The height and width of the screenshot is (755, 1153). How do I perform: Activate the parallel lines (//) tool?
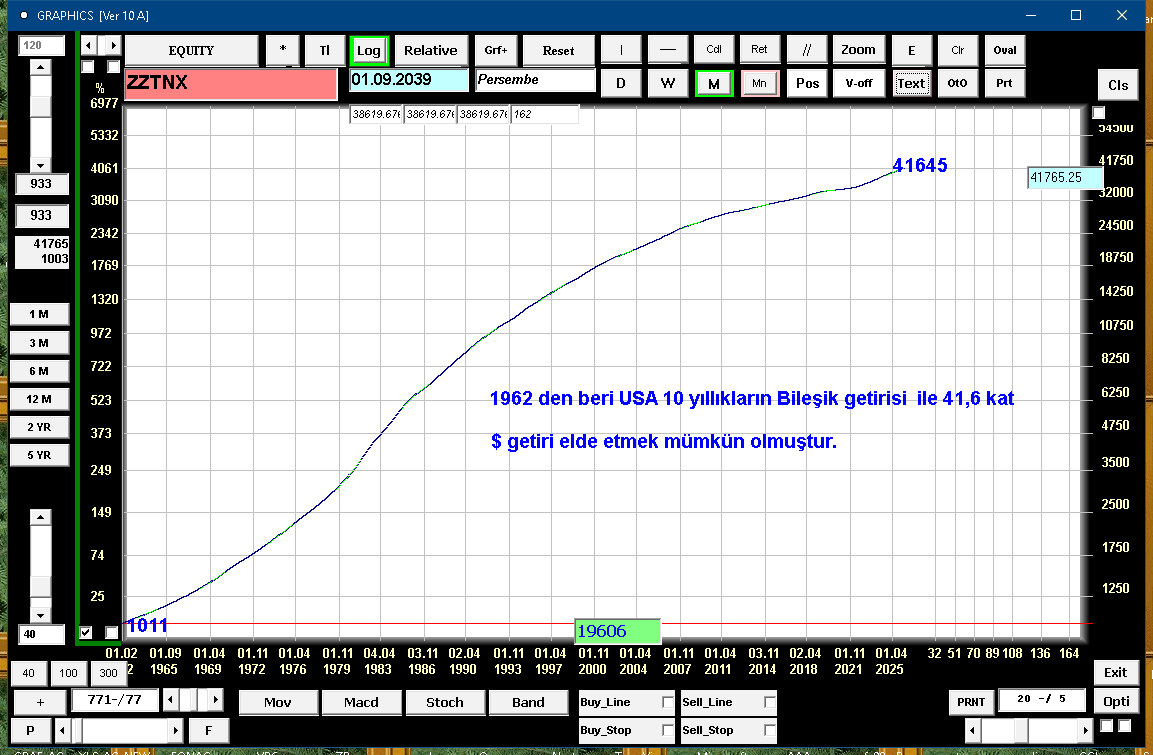click(806, 50)
